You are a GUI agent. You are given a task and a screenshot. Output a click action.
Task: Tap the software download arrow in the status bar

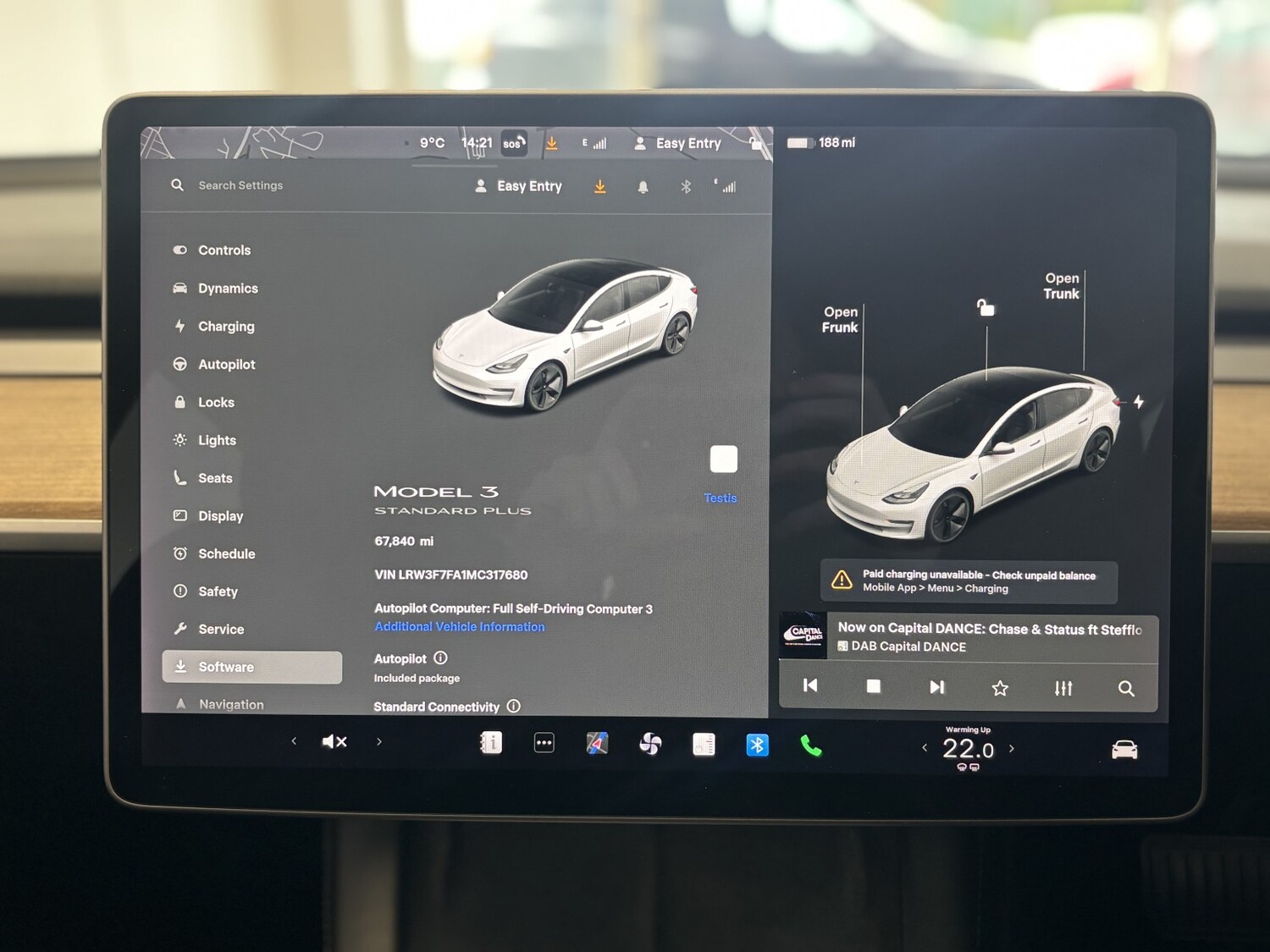click(552, 142)
